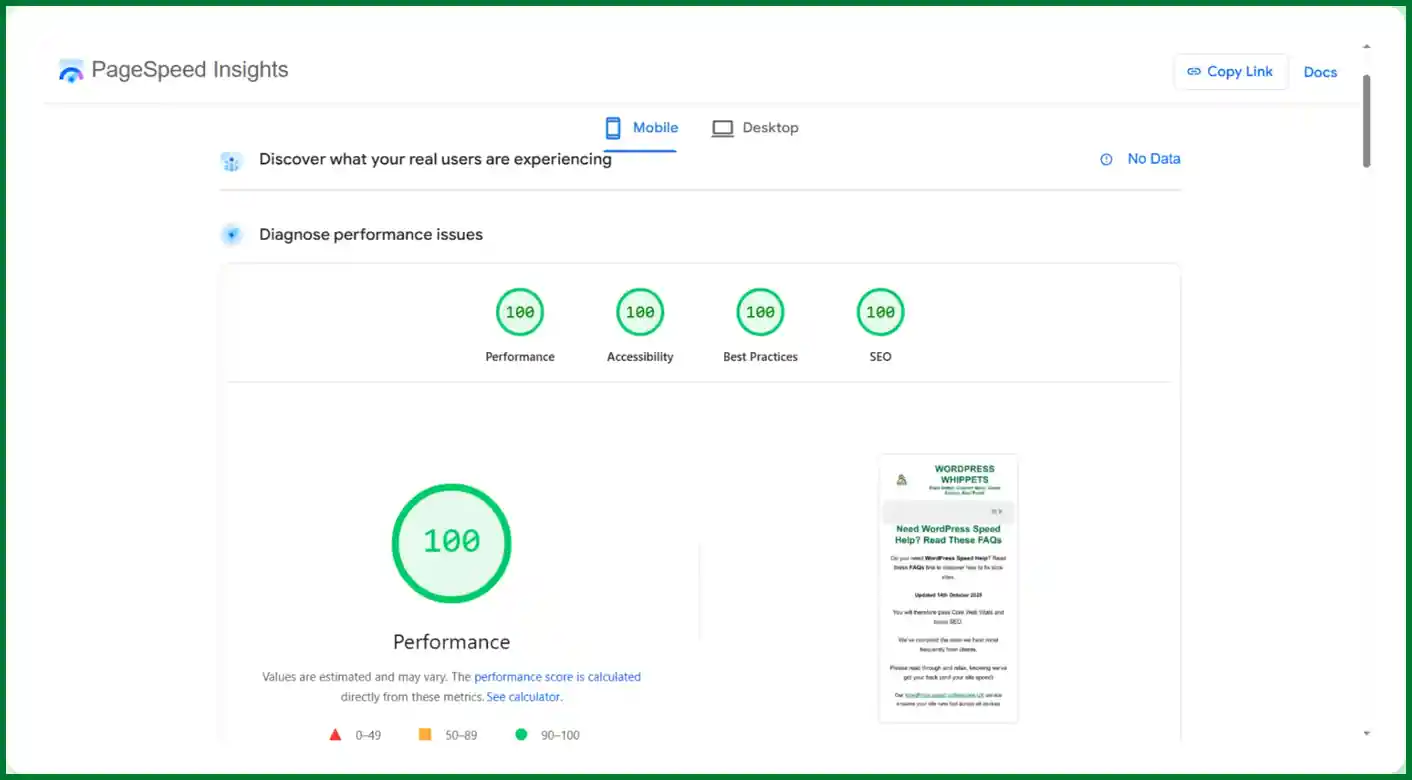1412x780 pixels.
Task: Click the No Data label
Action: click(1153, 159)
